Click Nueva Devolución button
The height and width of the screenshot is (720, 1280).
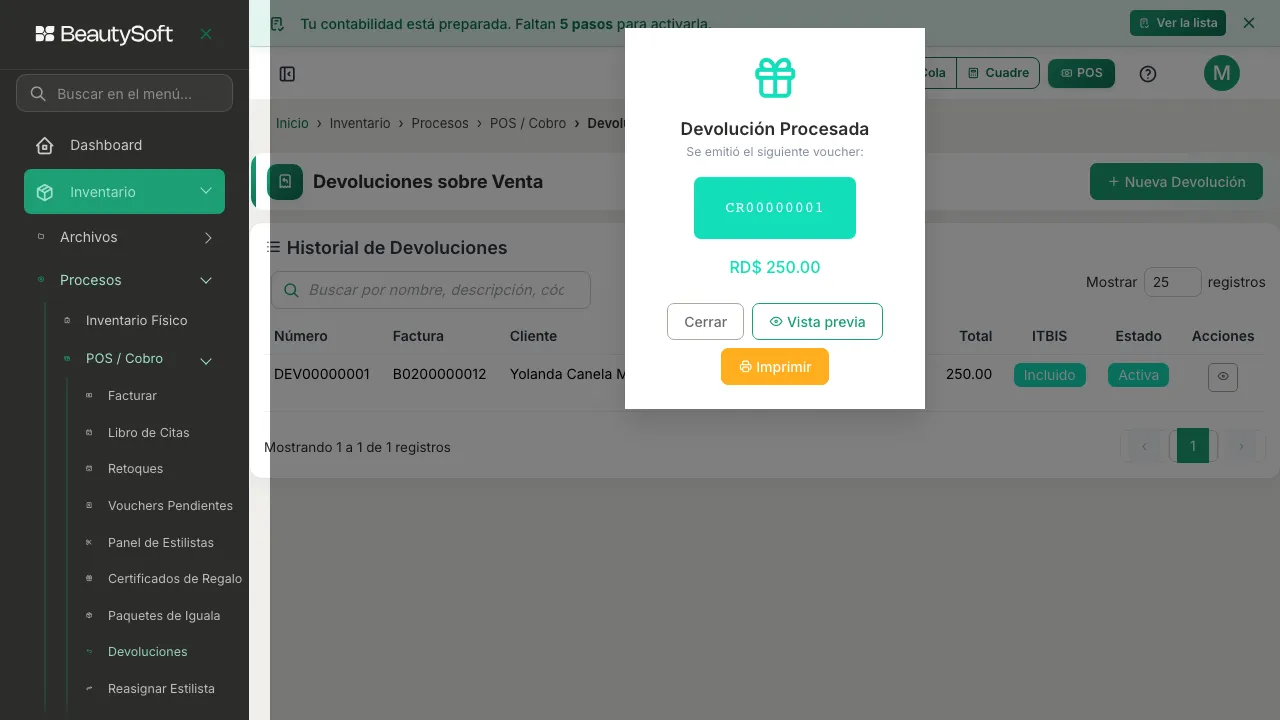tap(1176, 182)
